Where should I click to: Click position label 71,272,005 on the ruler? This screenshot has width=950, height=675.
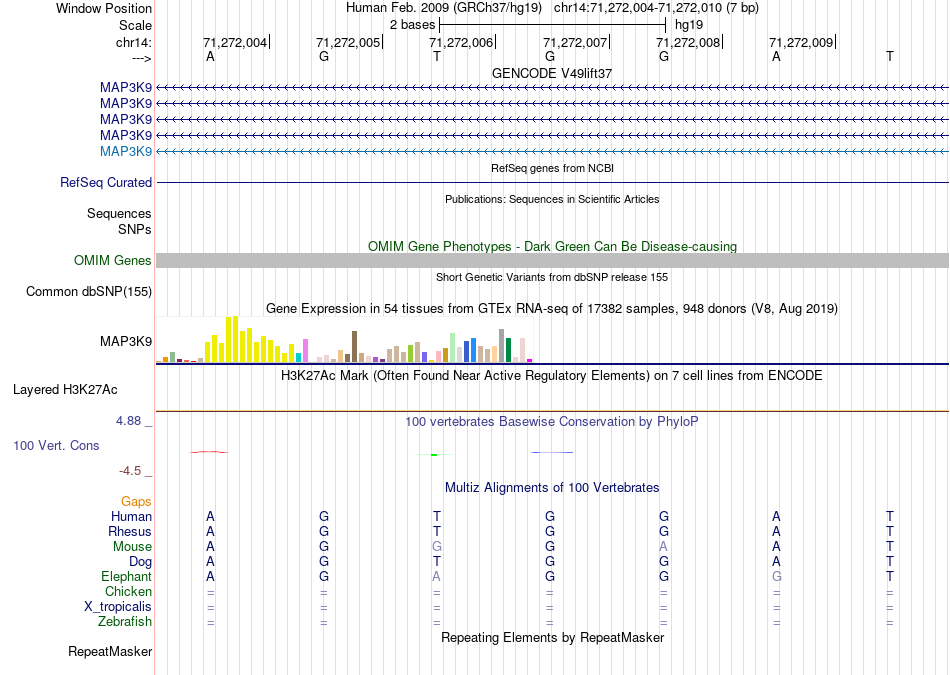[x=348, y=42]
